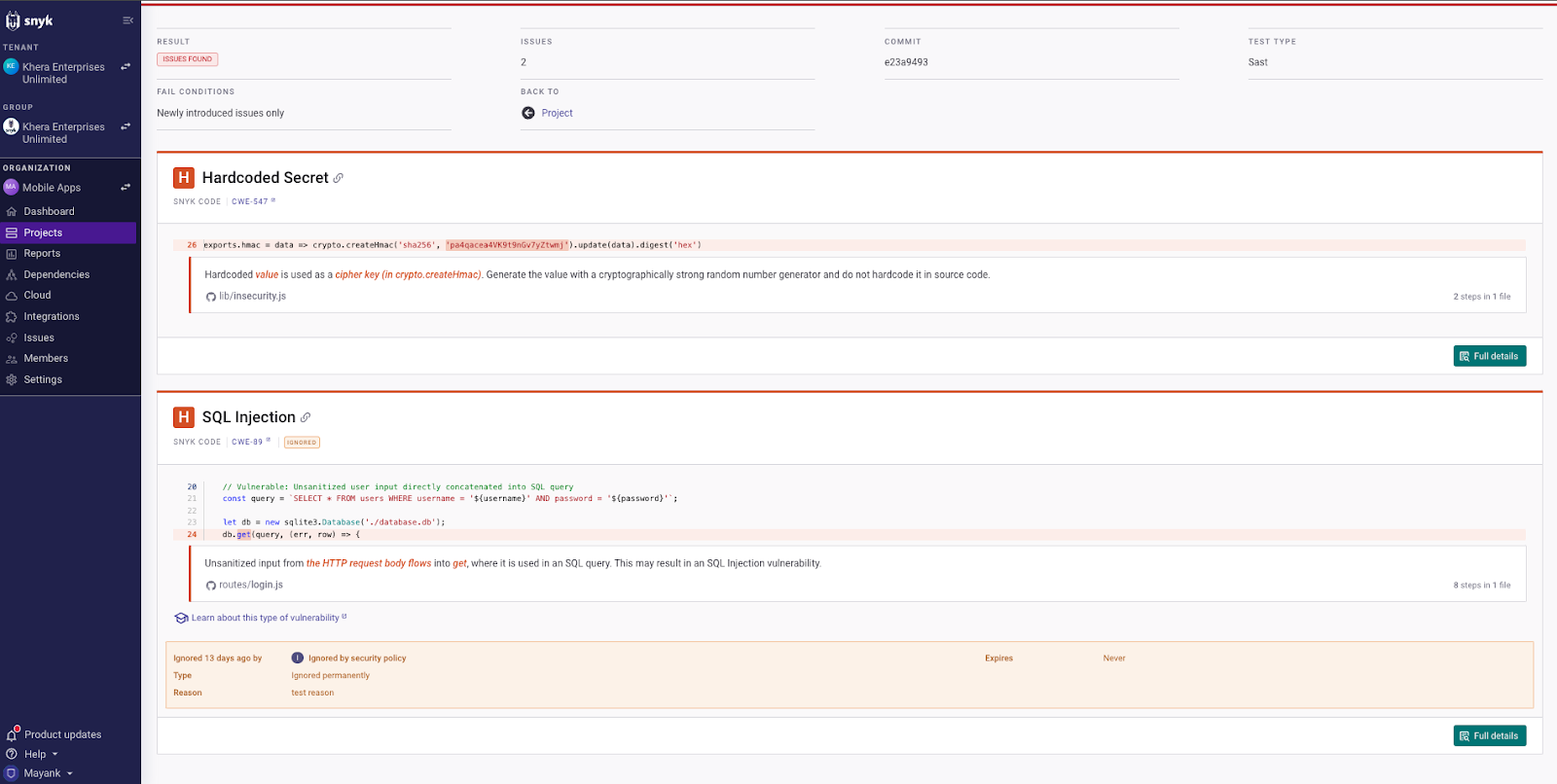
Task: Open the routes/login.js file path
Action: pos(251,585)
